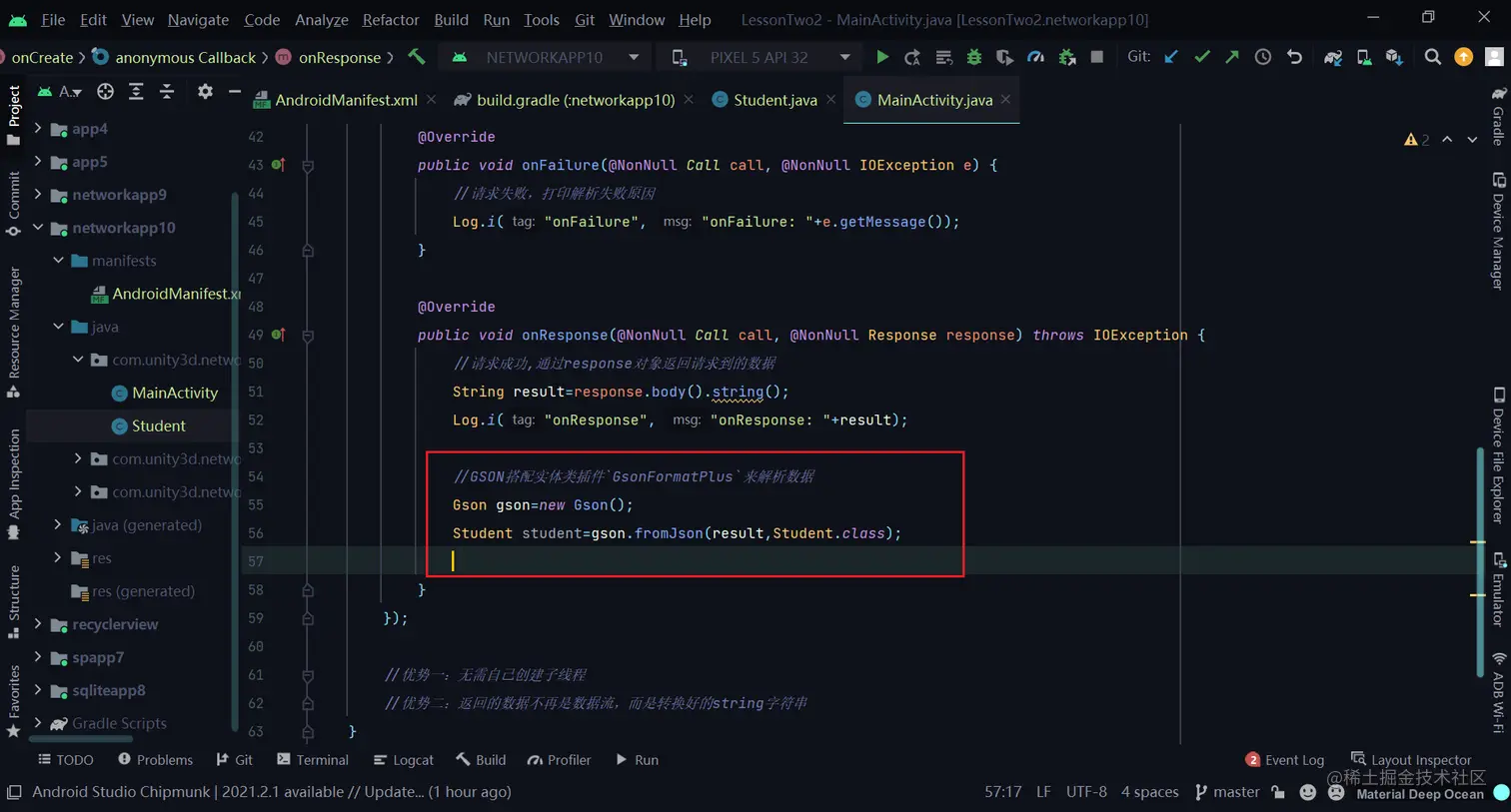
Task: Open the Terminal tool window
Action: [x=313, y=760]
